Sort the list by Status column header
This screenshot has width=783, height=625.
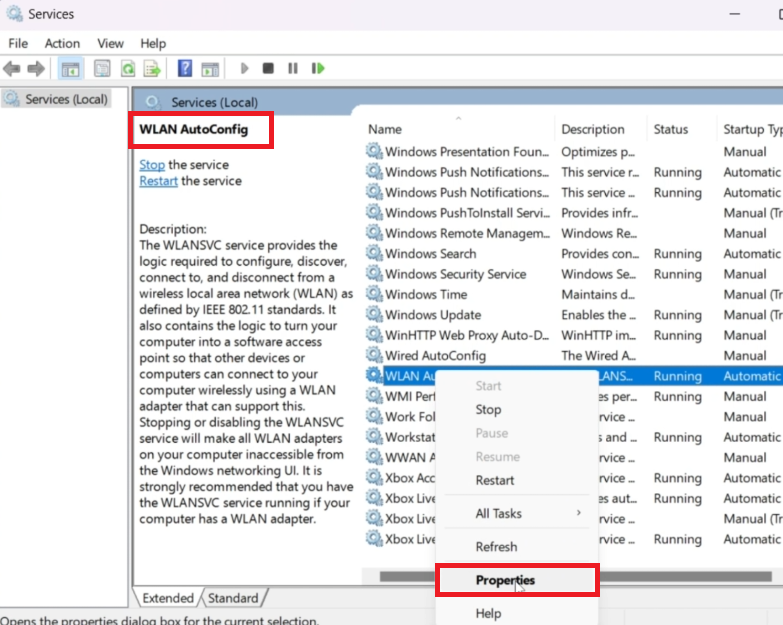[671, 129]
